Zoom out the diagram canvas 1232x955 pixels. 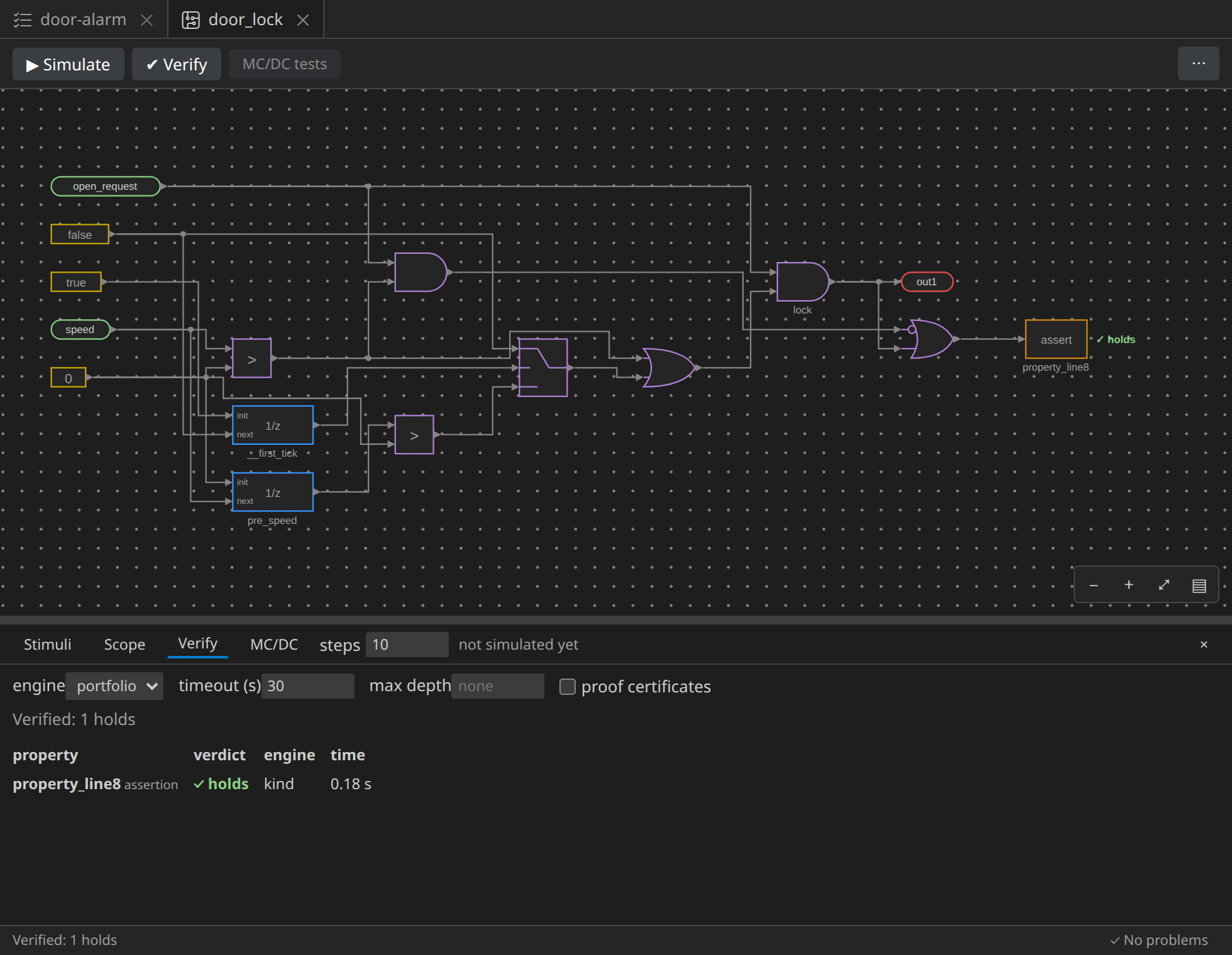[1094, 585]
